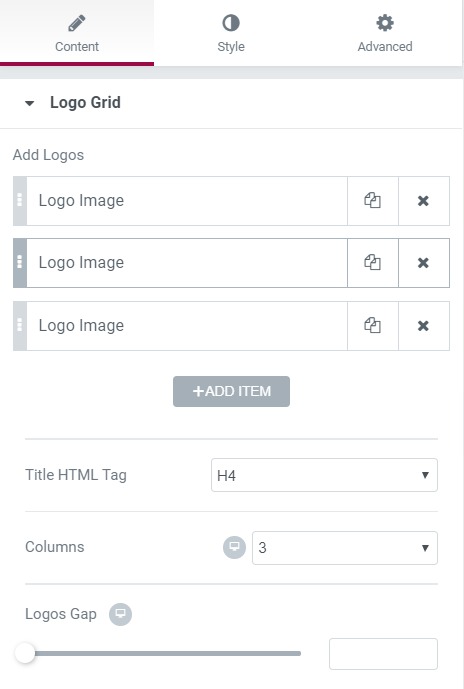Image resolution: width=464 pixels, height=689 pixels.
Task: Expand the first Logo Image item
Action: pyautogui.click(x=187, y=201)
